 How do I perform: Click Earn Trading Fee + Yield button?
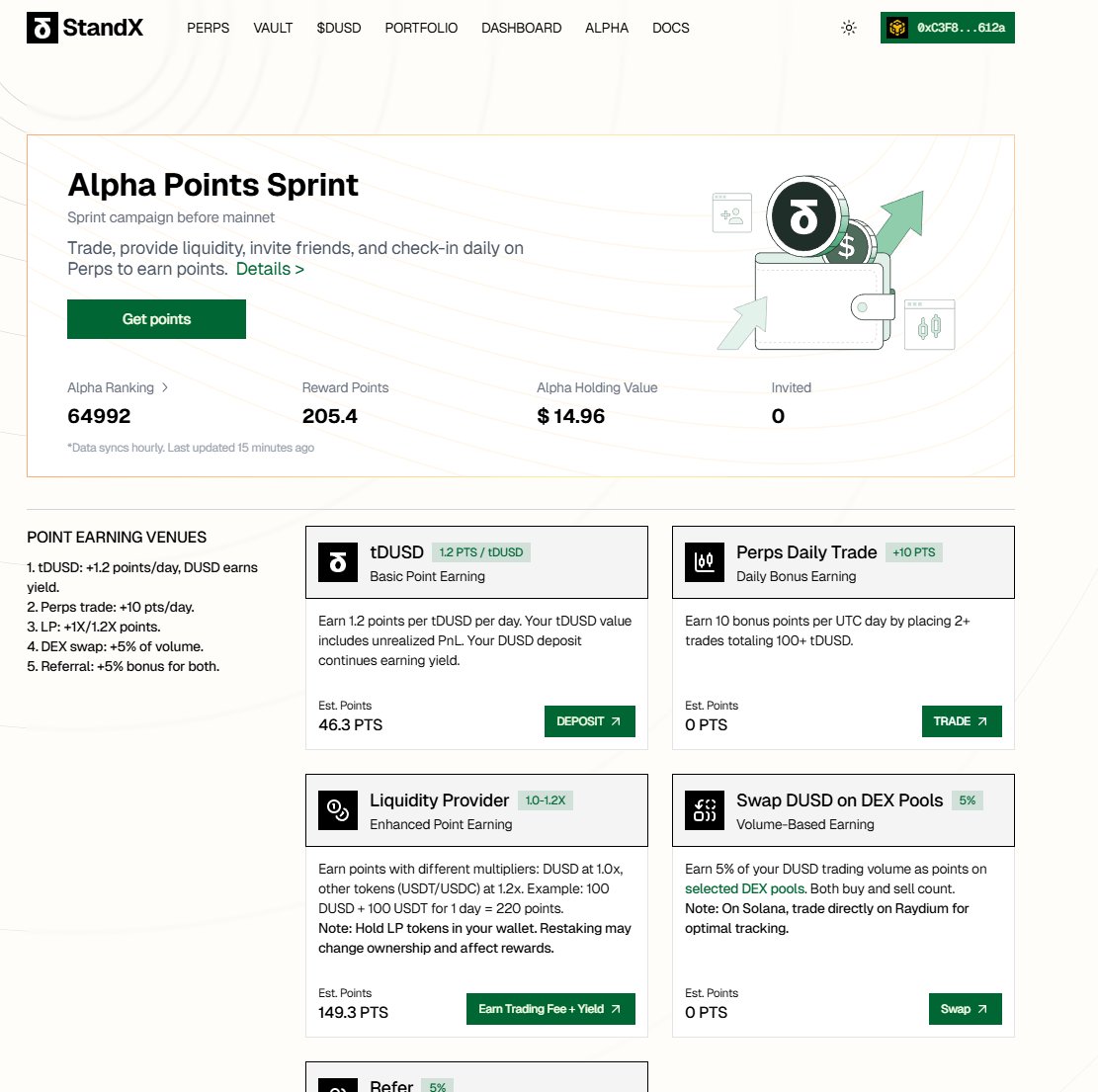(x=550, y=1009)
